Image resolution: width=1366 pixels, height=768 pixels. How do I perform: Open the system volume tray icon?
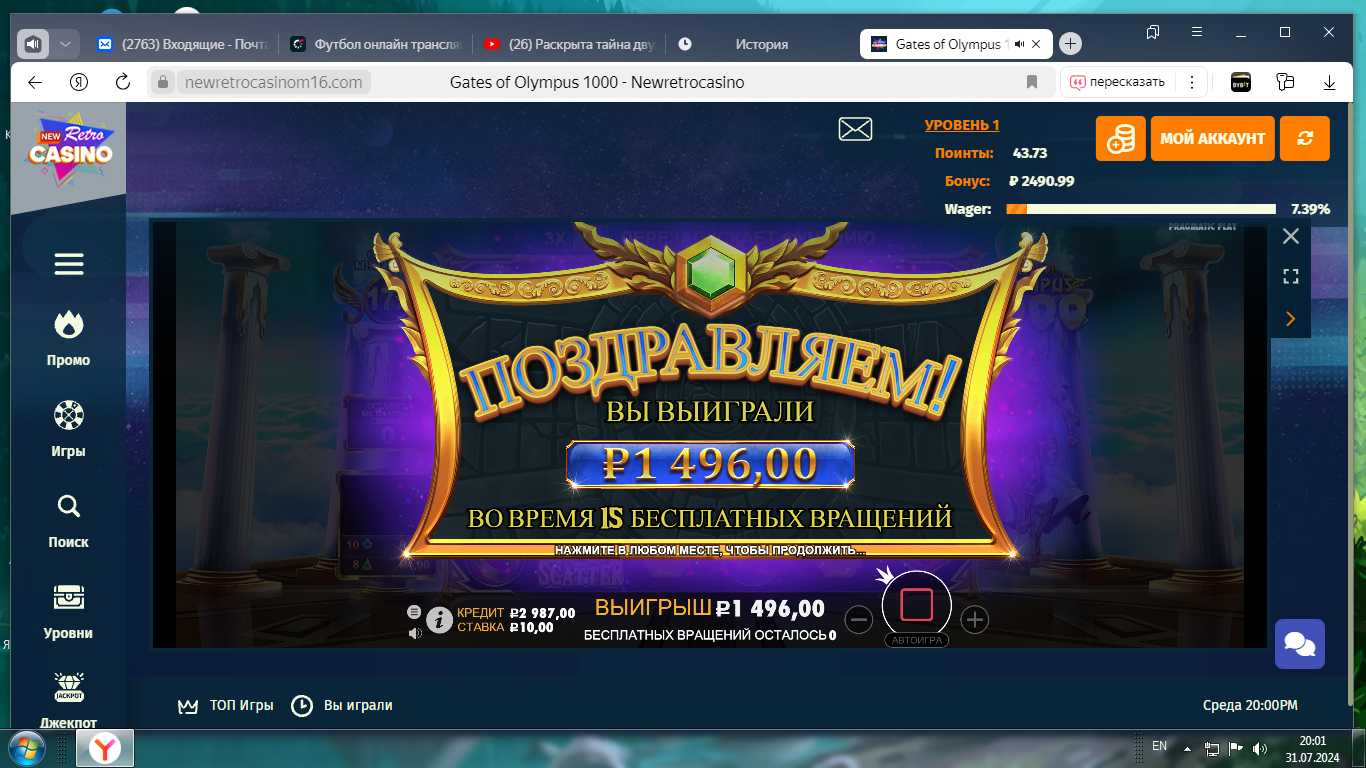(x=1260, y=748)
